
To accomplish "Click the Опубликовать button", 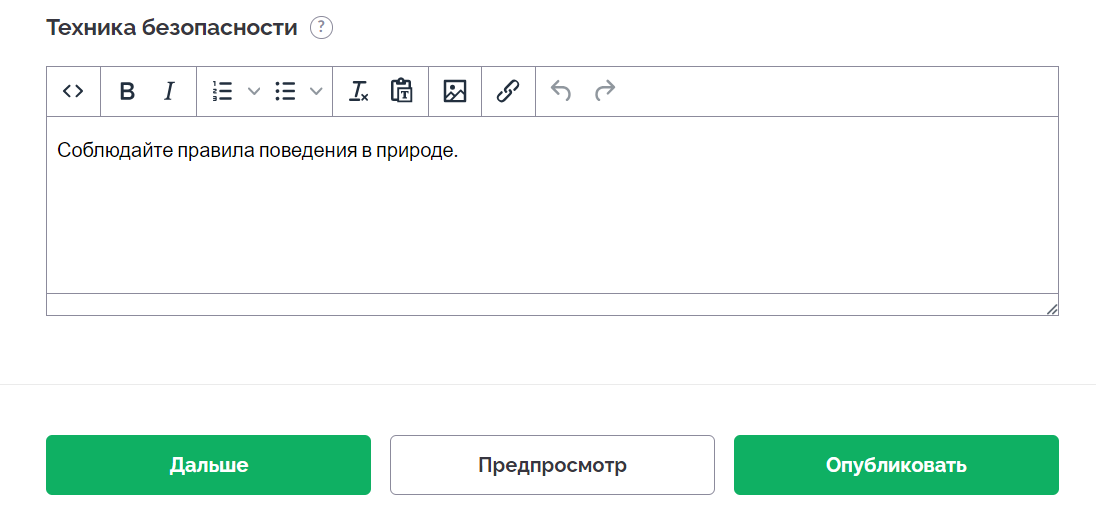I will point(896,465).
